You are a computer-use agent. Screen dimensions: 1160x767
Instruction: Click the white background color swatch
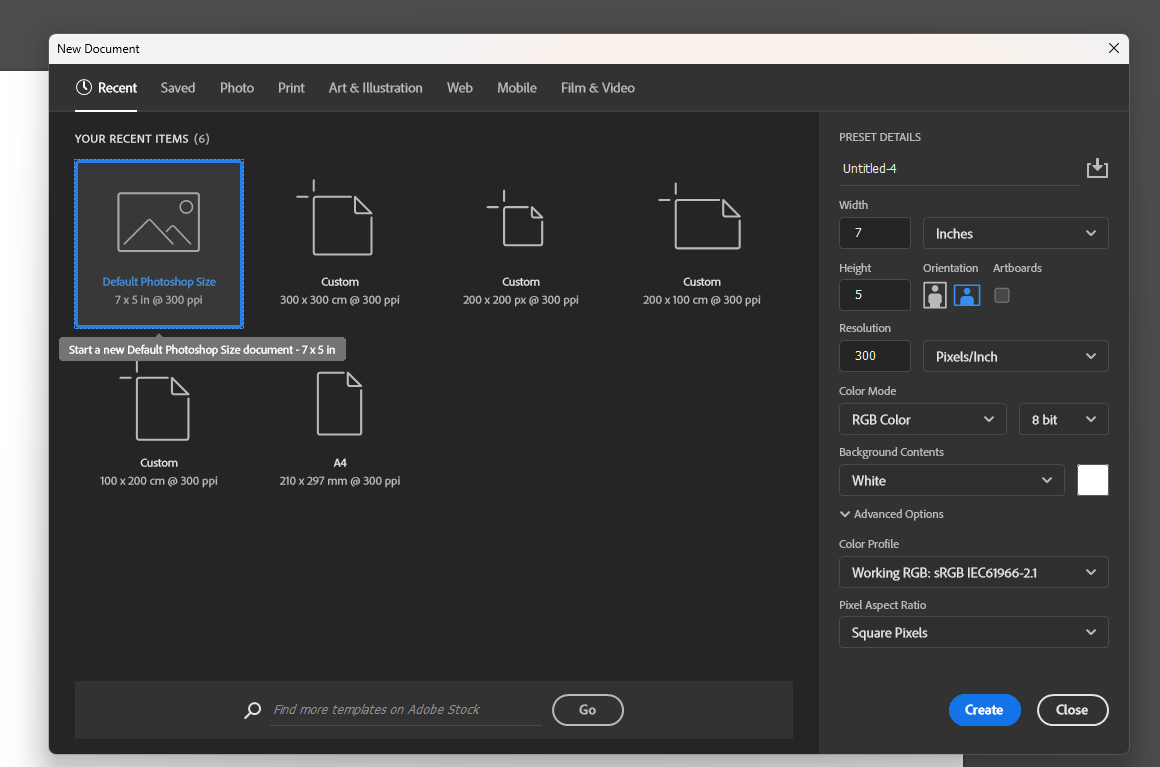click(x=1092, y=481)
